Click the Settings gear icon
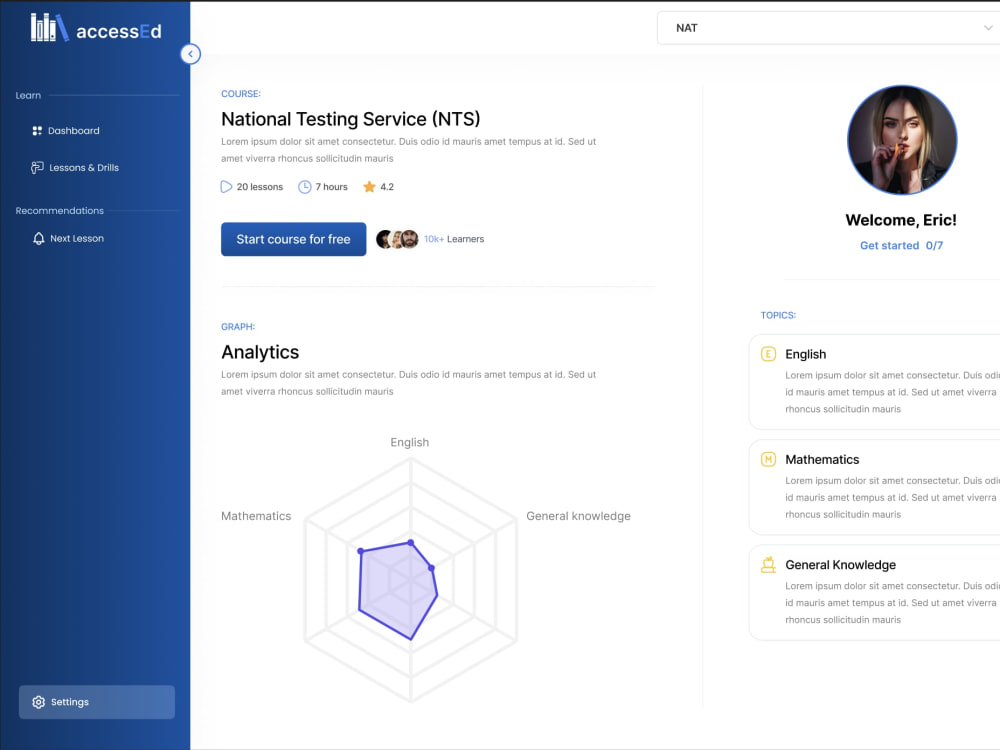Viewport: 1000px width, 750px height. pos(38,702)
